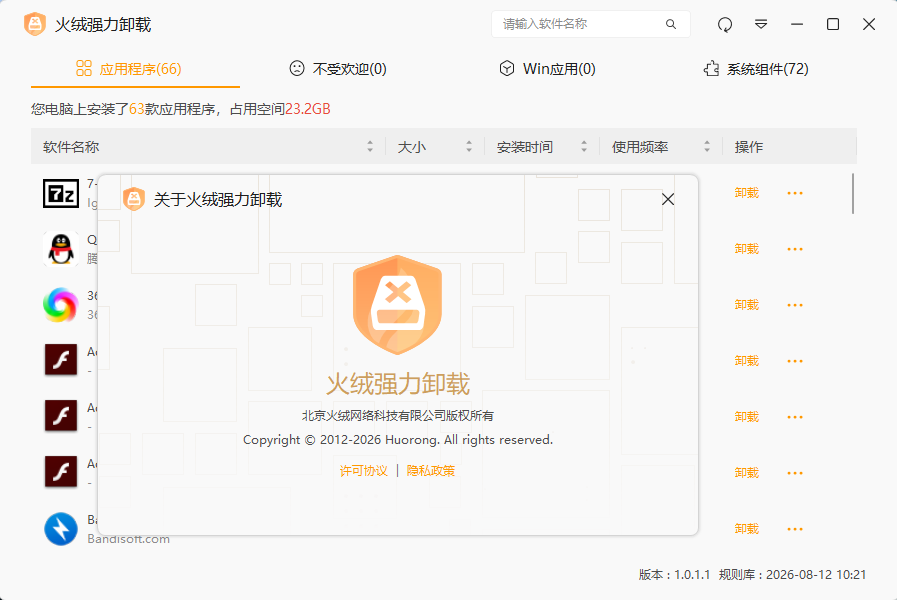The height and width of the screenshot is (600, 897).
Task: Sort by 大小 column arrows
Action: 469,146
